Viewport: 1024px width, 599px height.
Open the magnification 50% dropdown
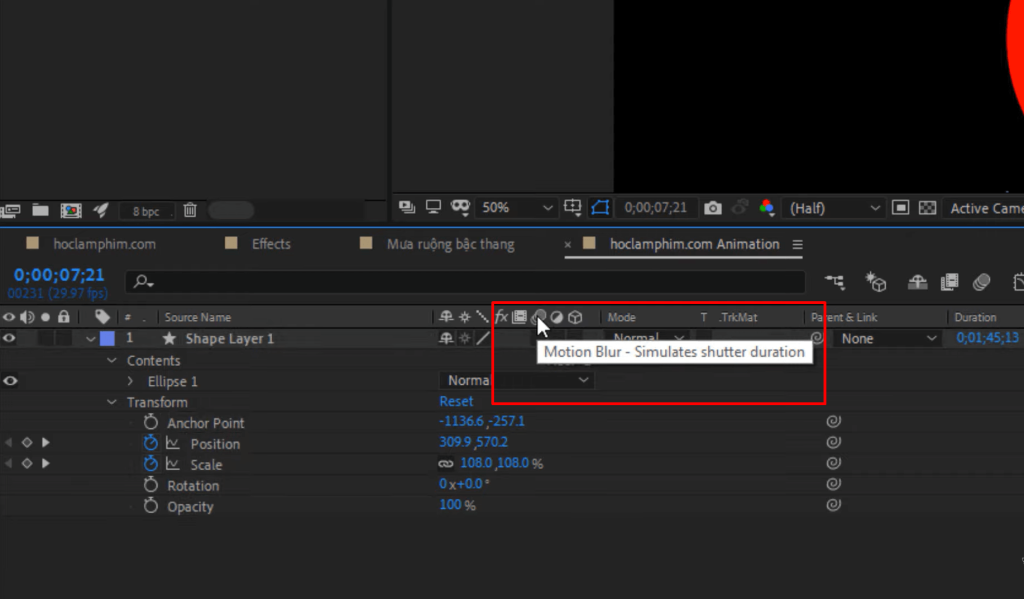coord(516,207)
